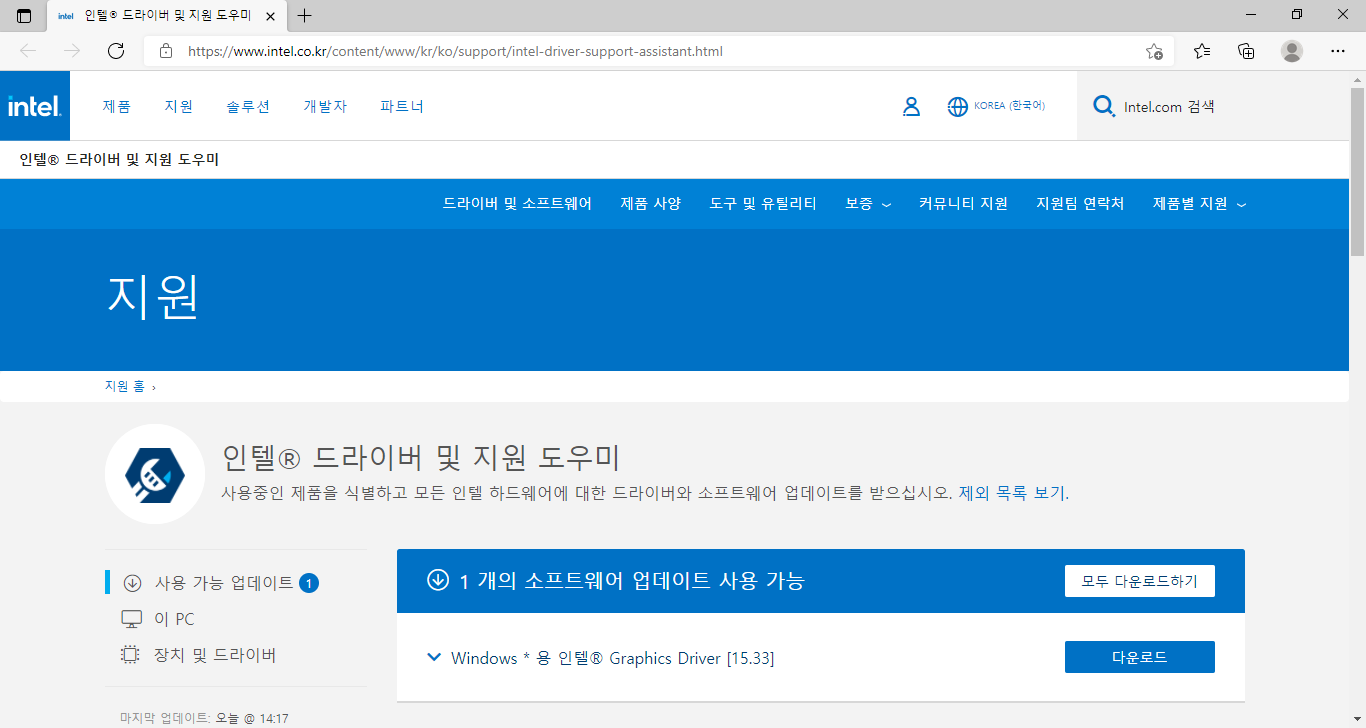
Task: Close the Intel driver assistant tab
Action: (269, 16)
